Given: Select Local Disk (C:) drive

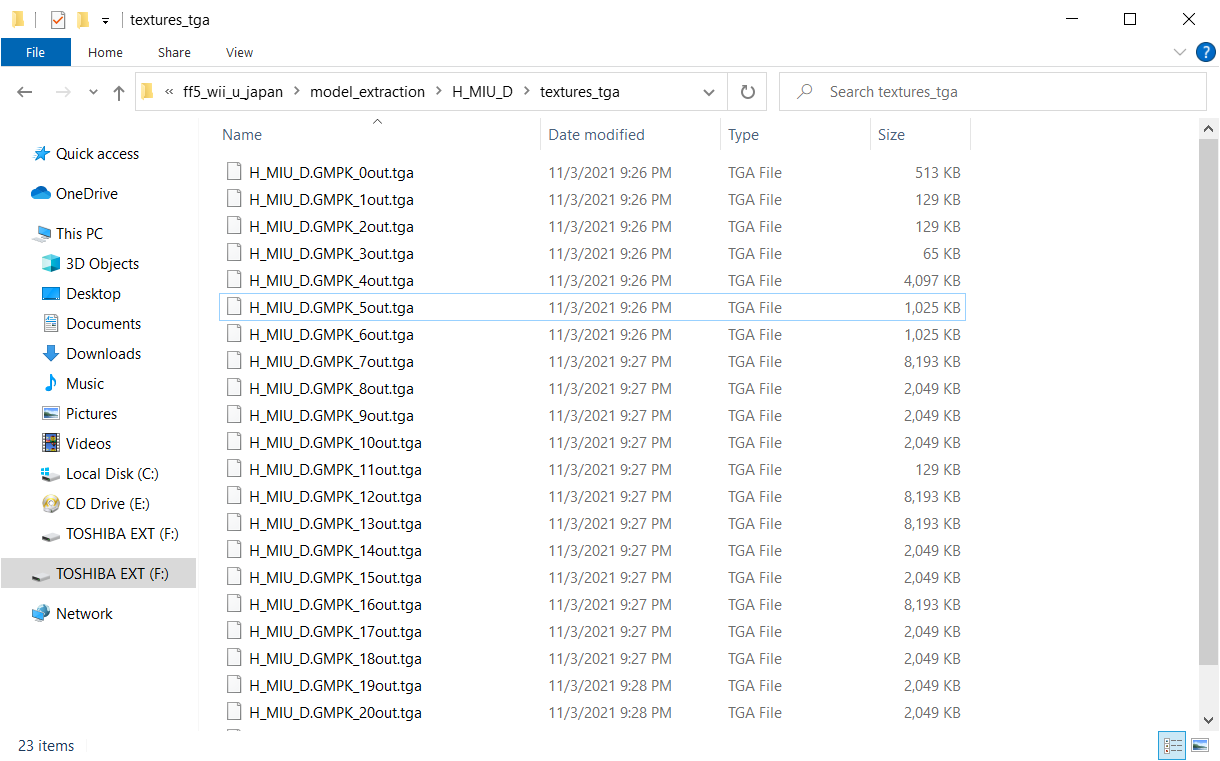Looking at the screenshot, I should tap(112, 474).
